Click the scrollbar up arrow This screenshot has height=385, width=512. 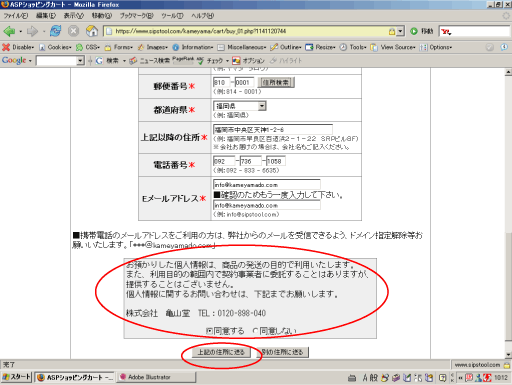pos(508,72)
